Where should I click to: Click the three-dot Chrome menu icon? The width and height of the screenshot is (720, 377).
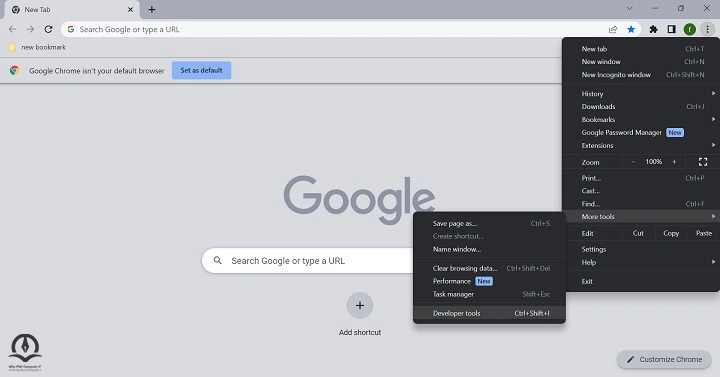(x=708, y=29)
